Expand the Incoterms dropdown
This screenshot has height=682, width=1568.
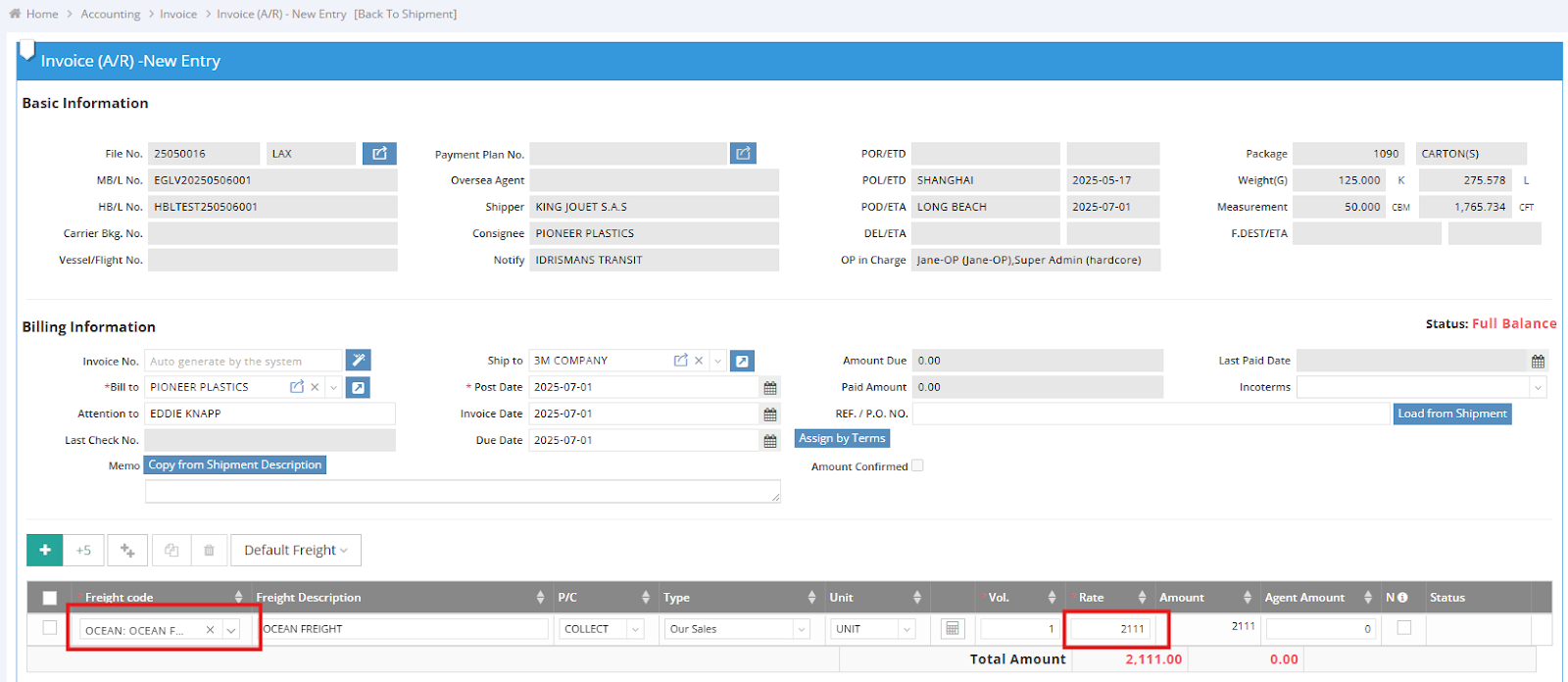click(x=1538, y=388)
